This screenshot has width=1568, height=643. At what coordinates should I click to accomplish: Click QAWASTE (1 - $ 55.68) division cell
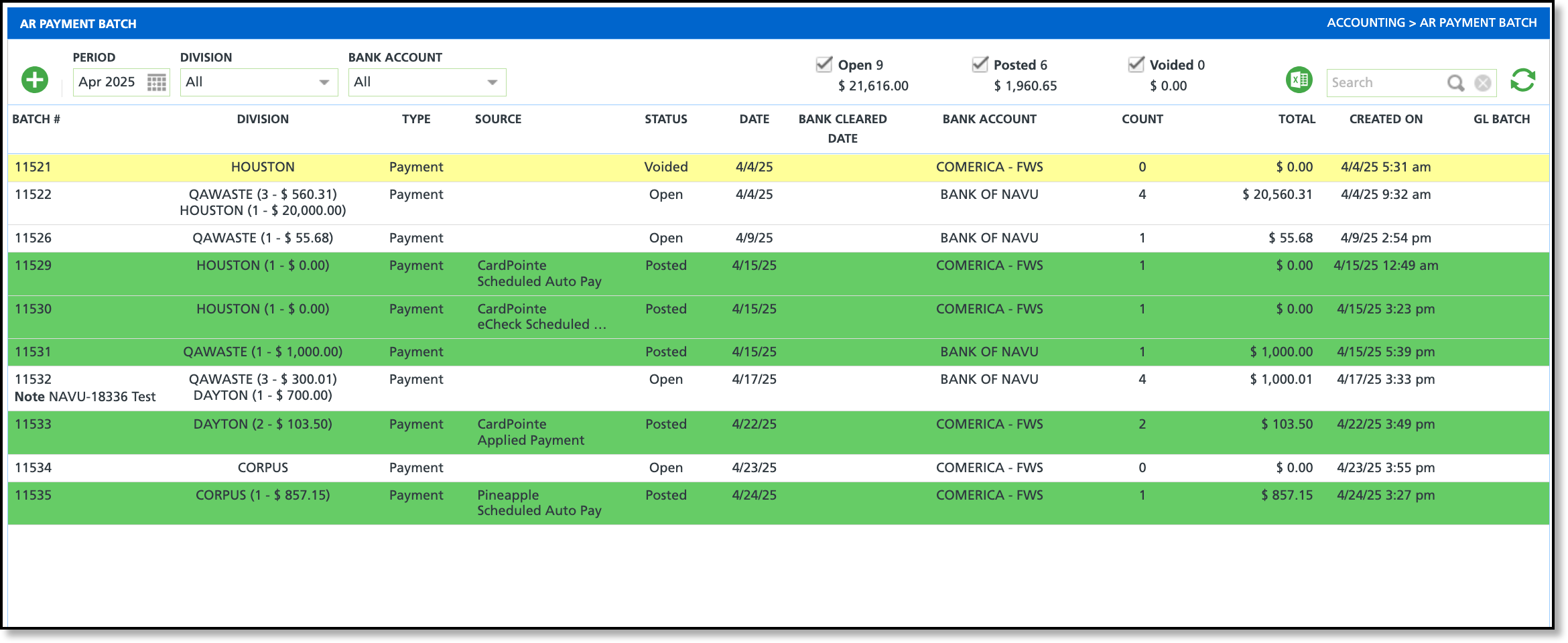tap(263, 238)
